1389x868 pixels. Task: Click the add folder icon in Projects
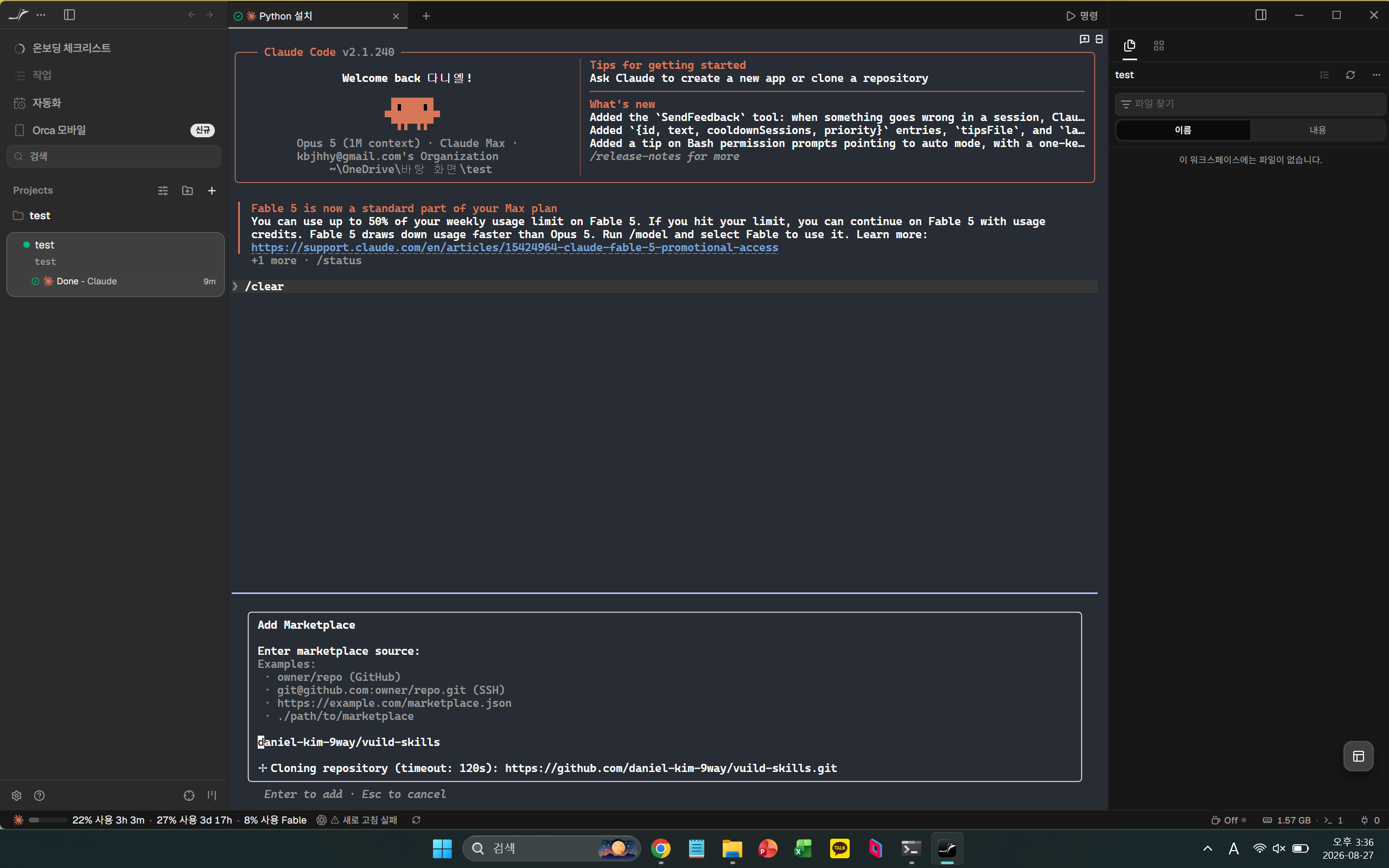point(187,190)
